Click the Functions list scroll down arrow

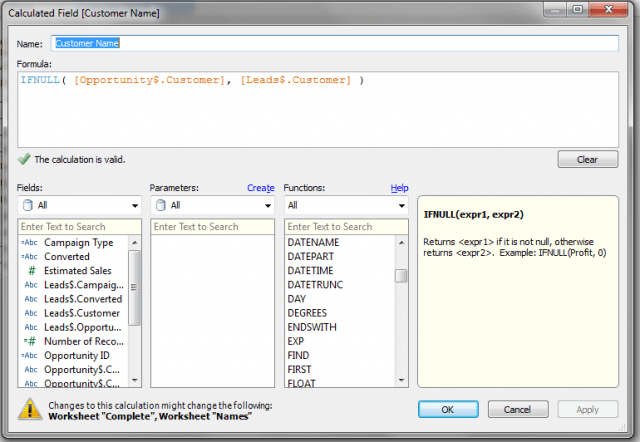tap(401, 380)
